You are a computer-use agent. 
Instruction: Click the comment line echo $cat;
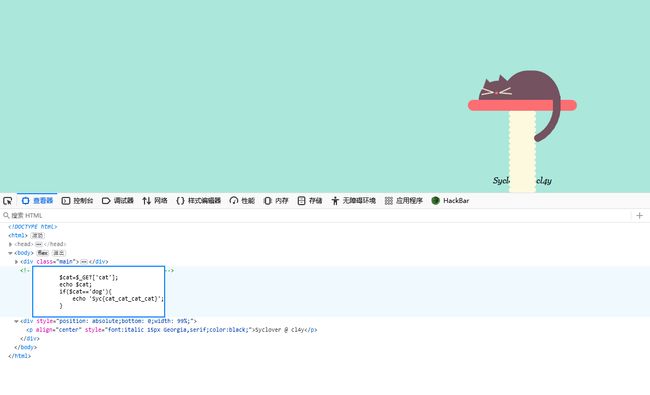tap(75, 284)
